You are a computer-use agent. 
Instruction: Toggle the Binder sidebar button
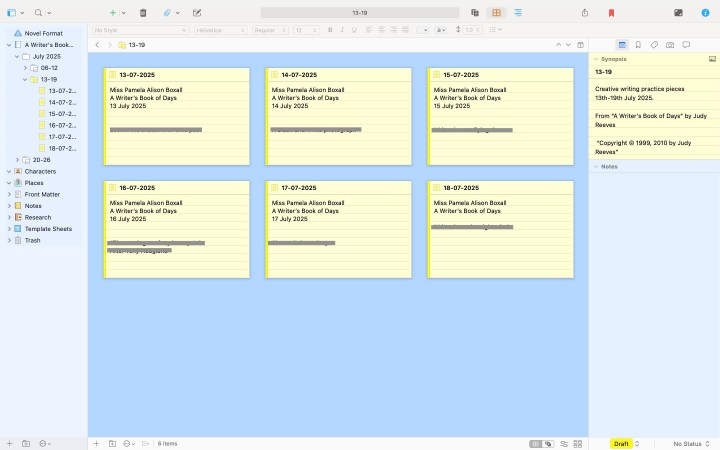14,13
